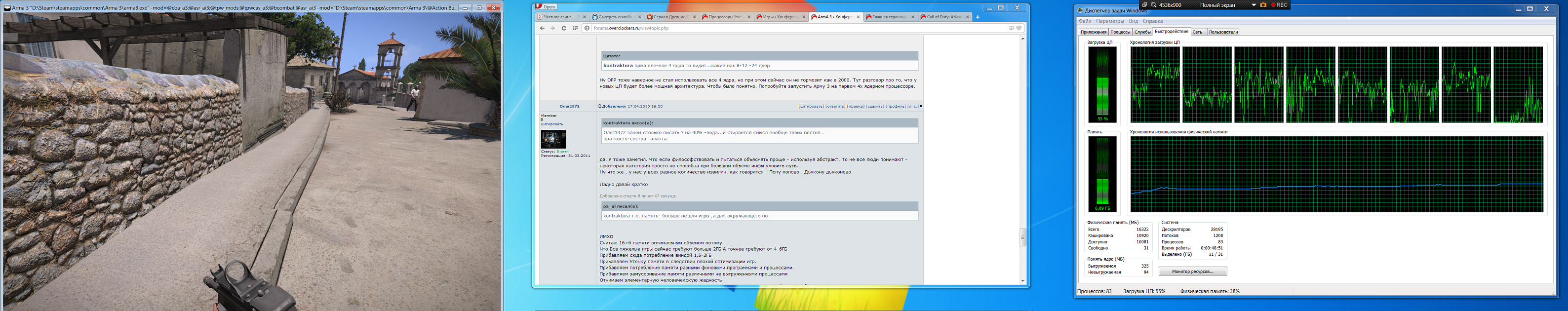Close the 'Частное свинг' tab
Viewport: 1568px width, 311px height.
pos(585,17)
